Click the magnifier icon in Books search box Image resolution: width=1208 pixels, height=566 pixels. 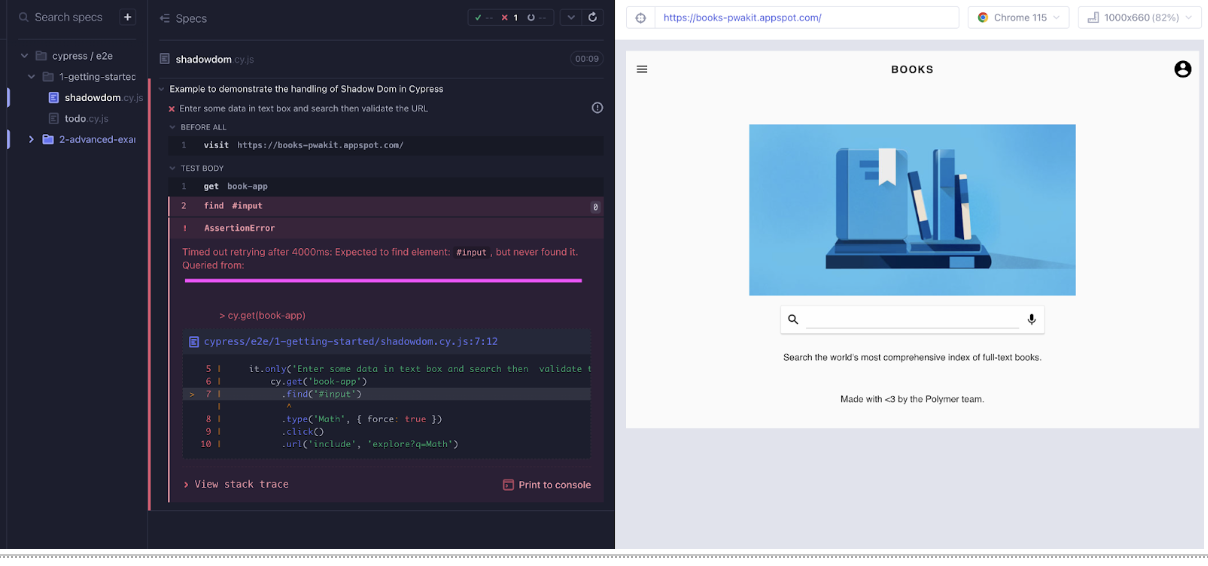(793, 319)
